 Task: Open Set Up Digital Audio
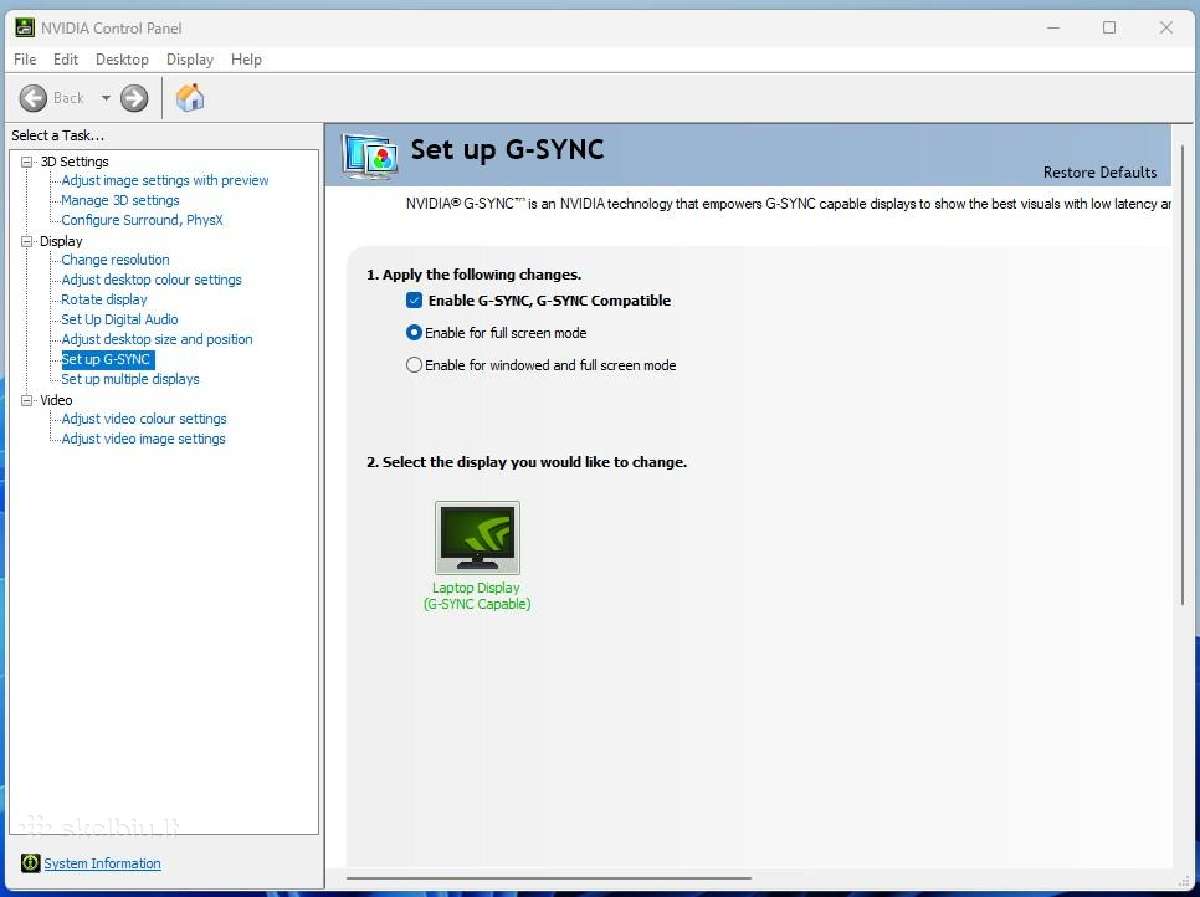tap(120, 319)
